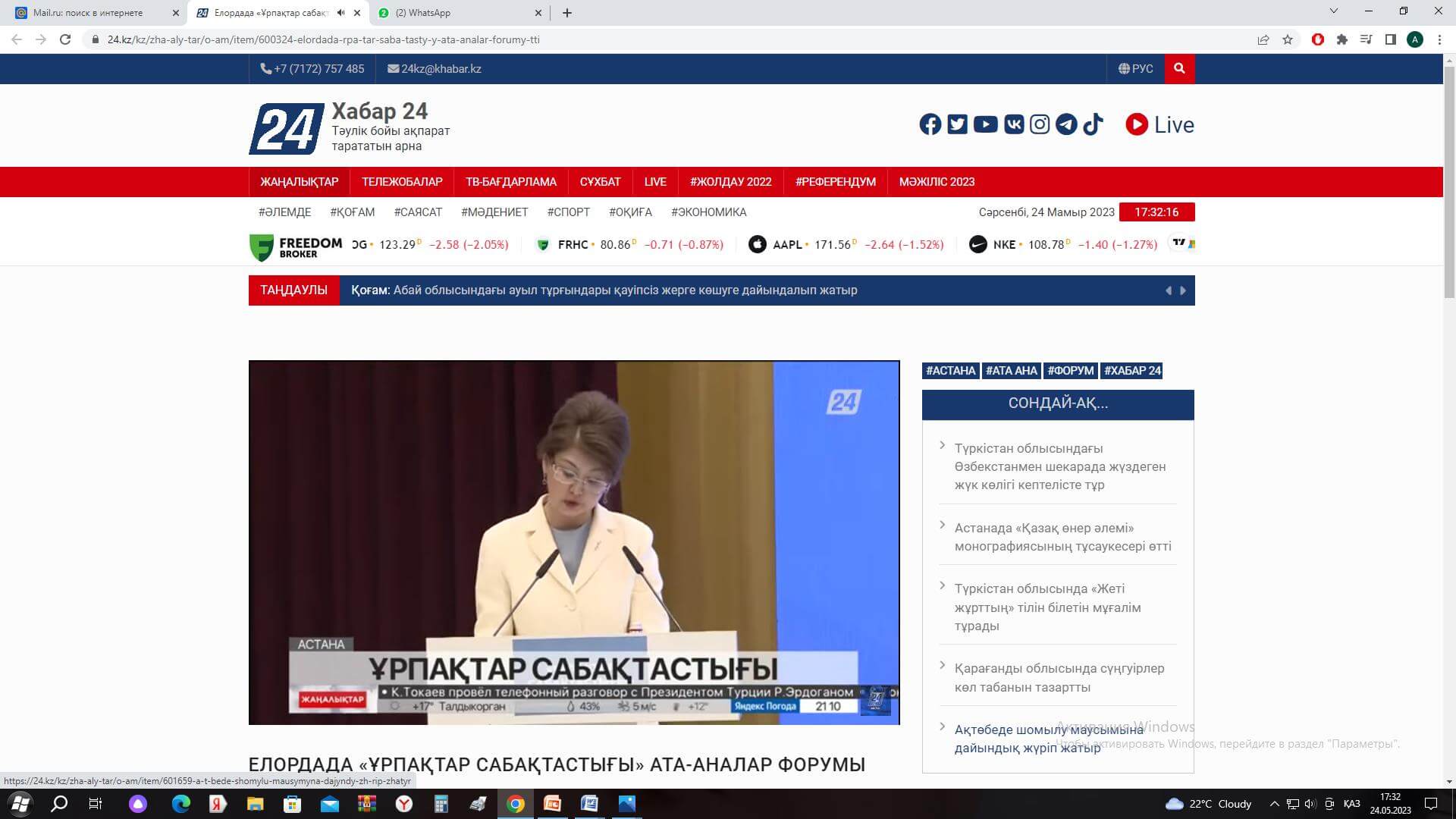Focus the browser address bar
Viewport: 1456px width, 819px height.
click(x=667, y=39)
